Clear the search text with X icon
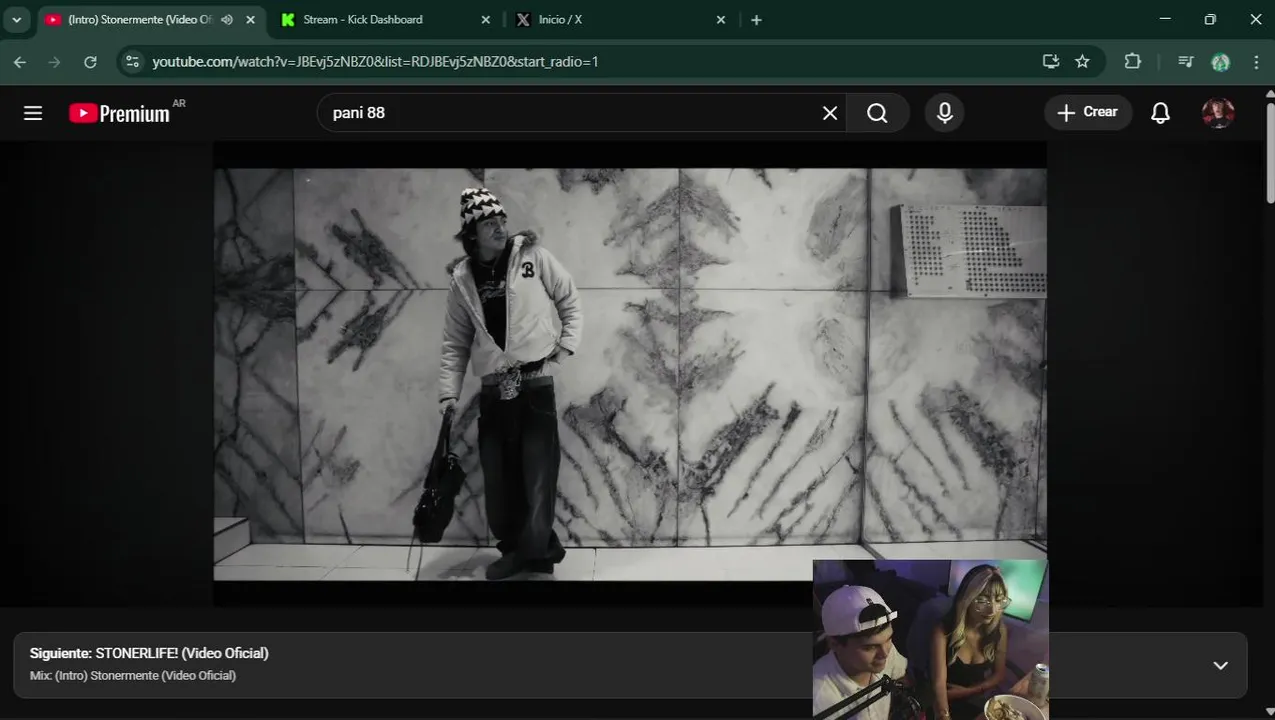The height and width of the screenshot is (720, 1275). tap(830, 113)
